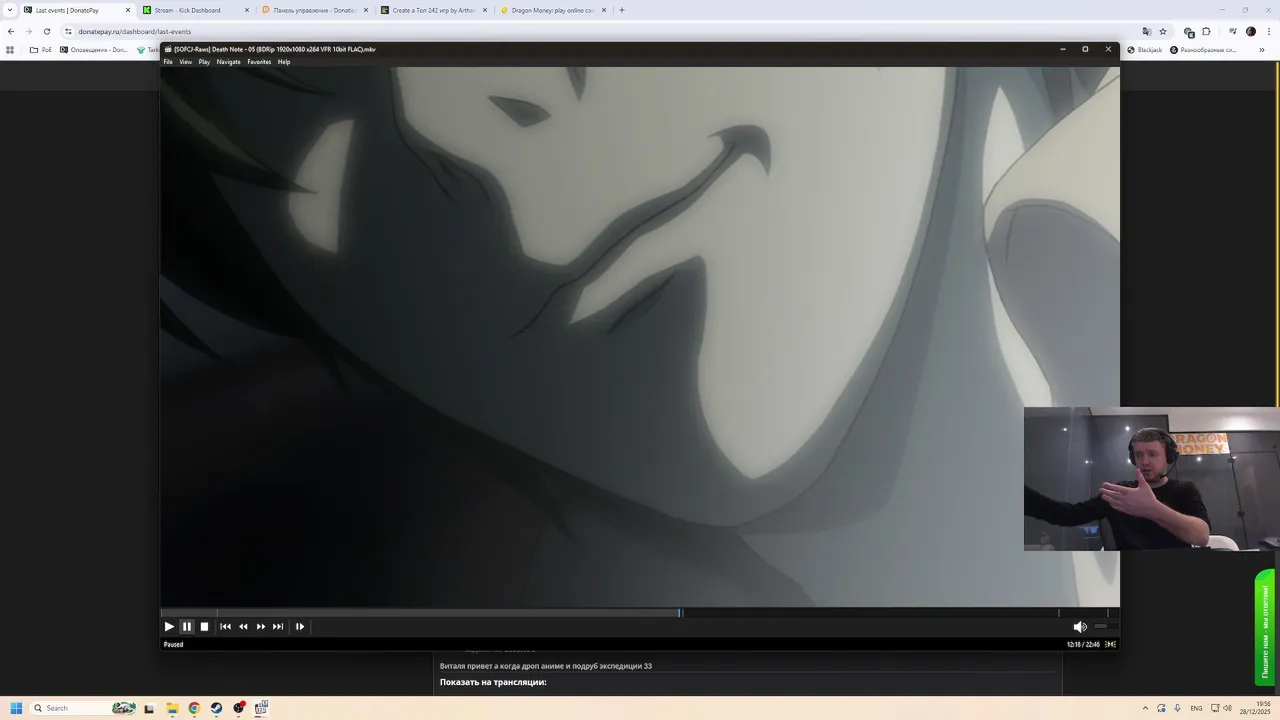This screenshot has height=720, width=1280.
Task: Step one frame forward in the player
Action: (x=300, y=626)
